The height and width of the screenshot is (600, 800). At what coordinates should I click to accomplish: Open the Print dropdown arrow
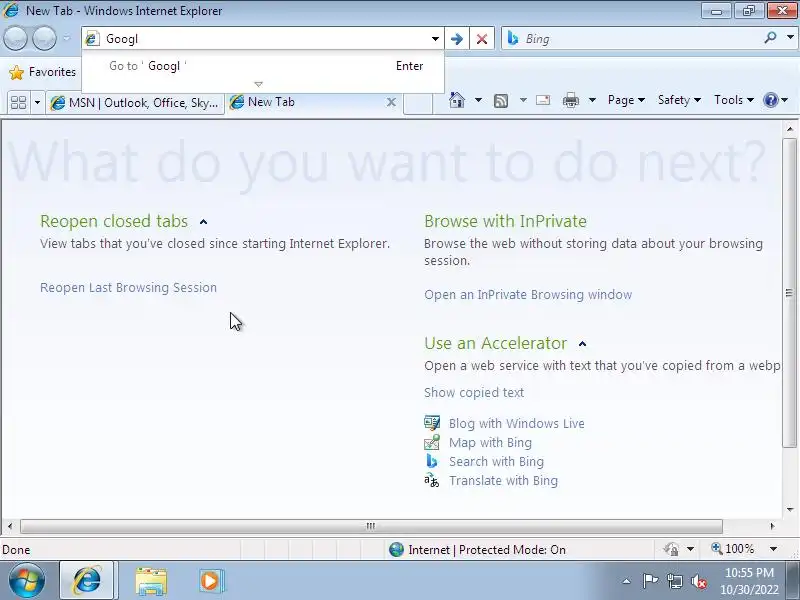point(592,100)
